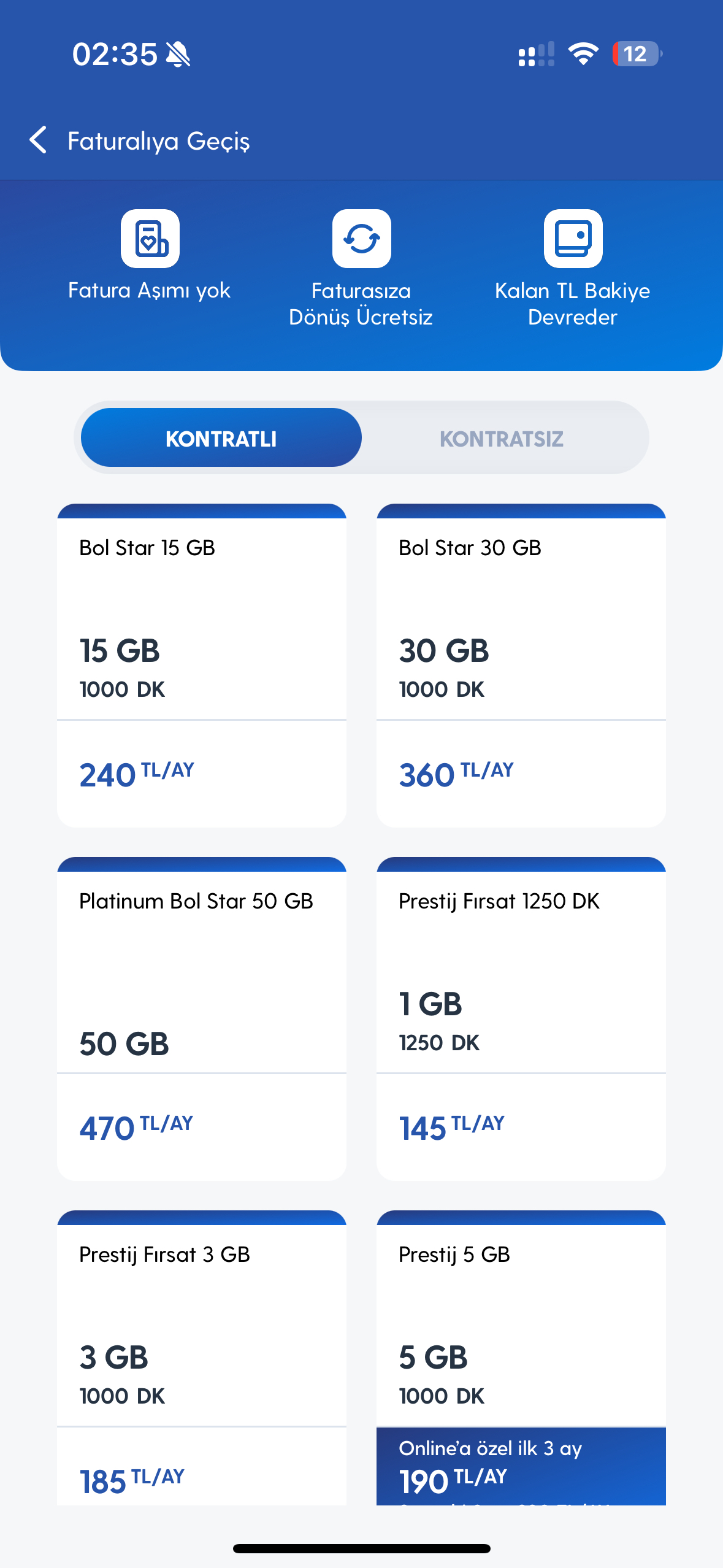Select Prestij Fırsat 1250 DK plan
Viewport: 723px width, 1568px height.
click(521, 1019)
